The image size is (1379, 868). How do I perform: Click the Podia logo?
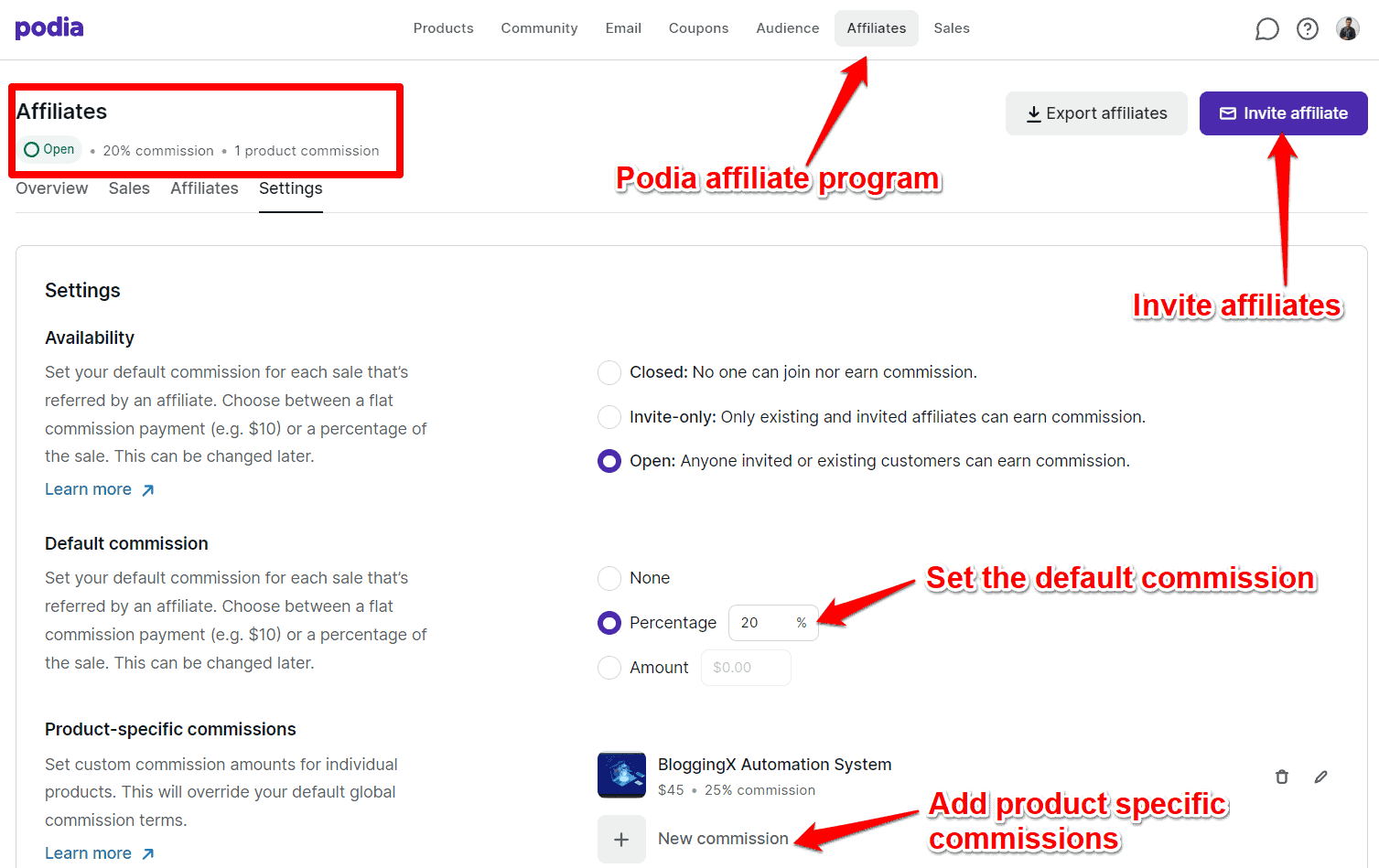(x=48, y=27)
